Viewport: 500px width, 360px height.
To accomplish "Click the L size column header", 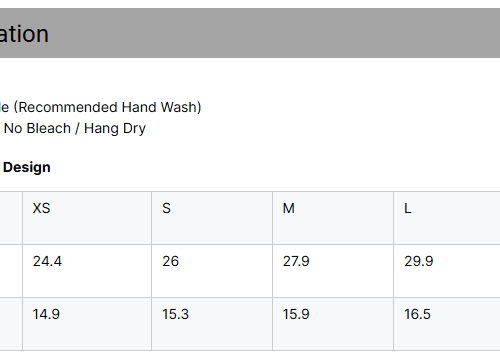I will (x=447, y=218).
